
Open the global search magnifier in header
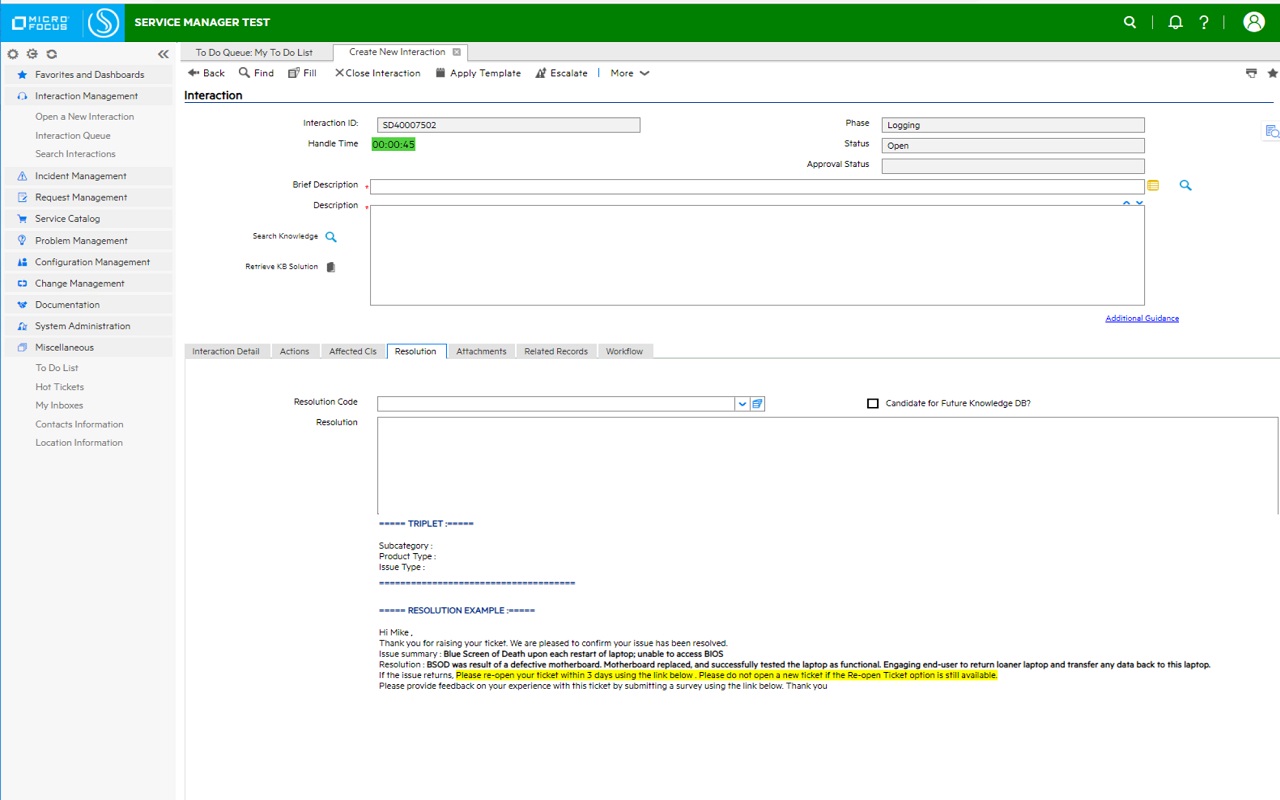coord(1130,22)
